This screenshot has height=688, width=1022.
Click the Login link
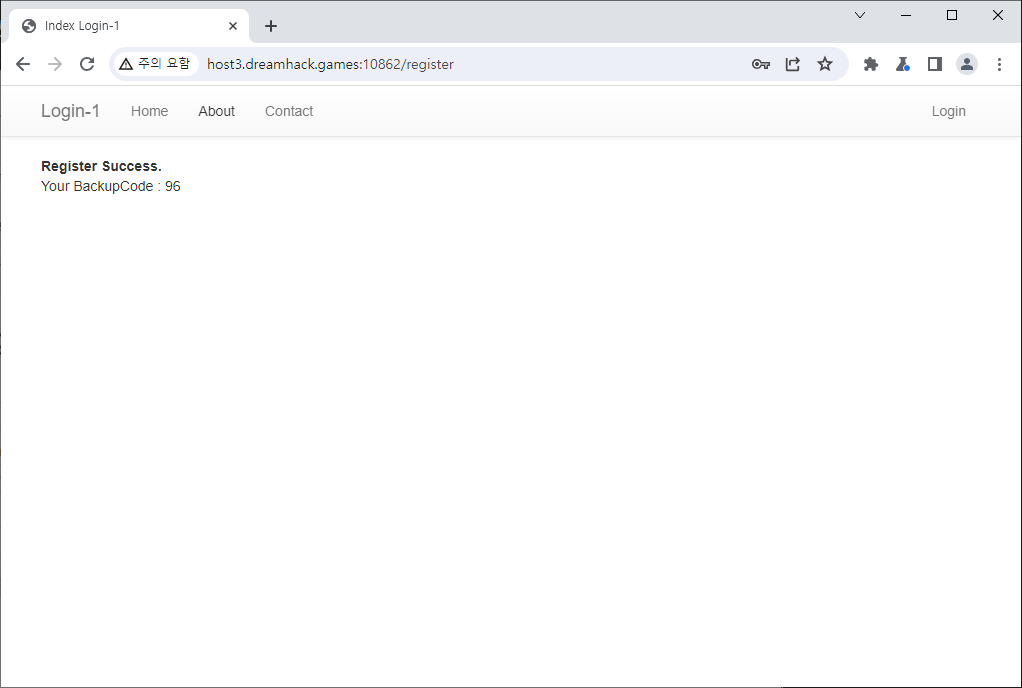(x=948, y=111)
